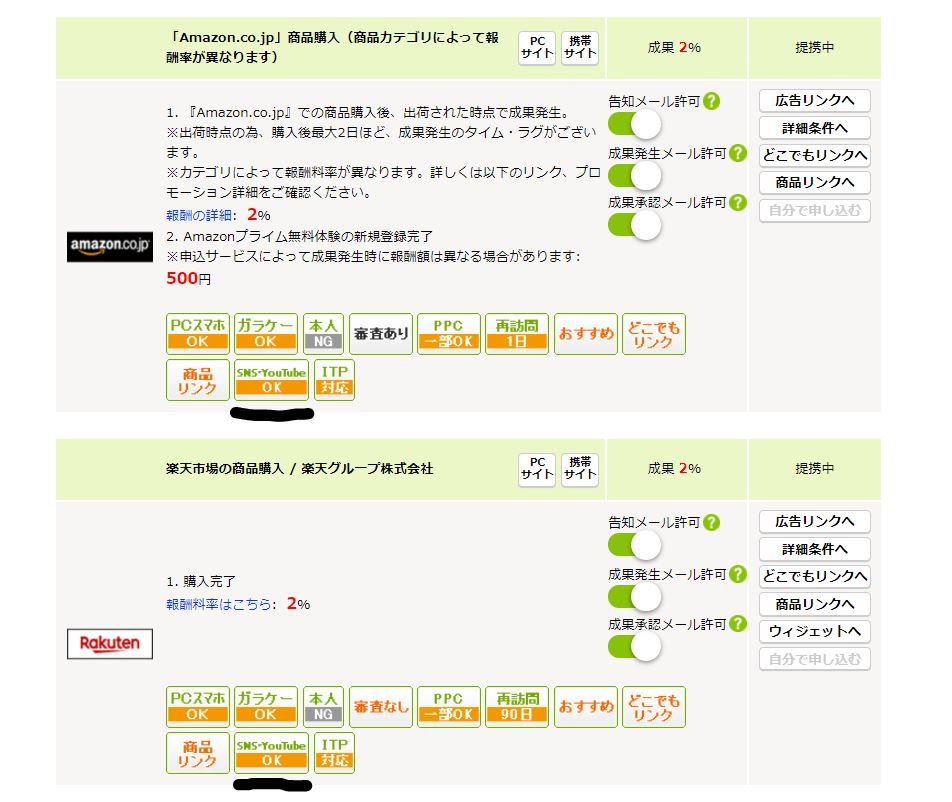Click Rakuten PCスマホ OK badge
Screen dimensions: 952x802
pos(198,707)
